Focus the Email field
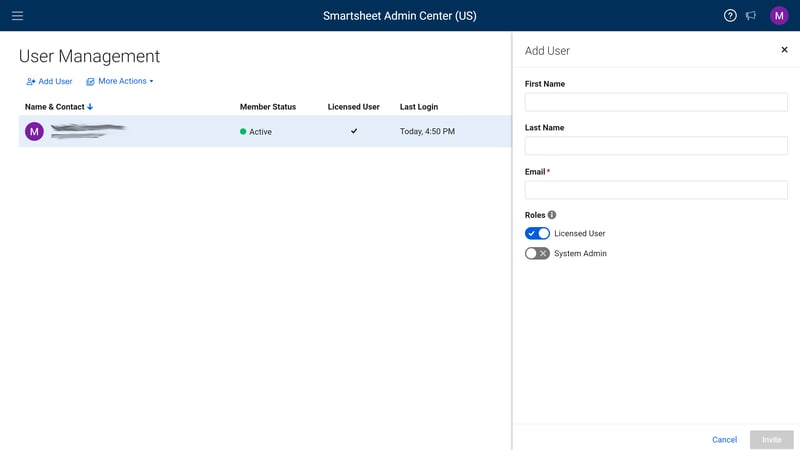This screenshot has height=450, width=800. 656,190
